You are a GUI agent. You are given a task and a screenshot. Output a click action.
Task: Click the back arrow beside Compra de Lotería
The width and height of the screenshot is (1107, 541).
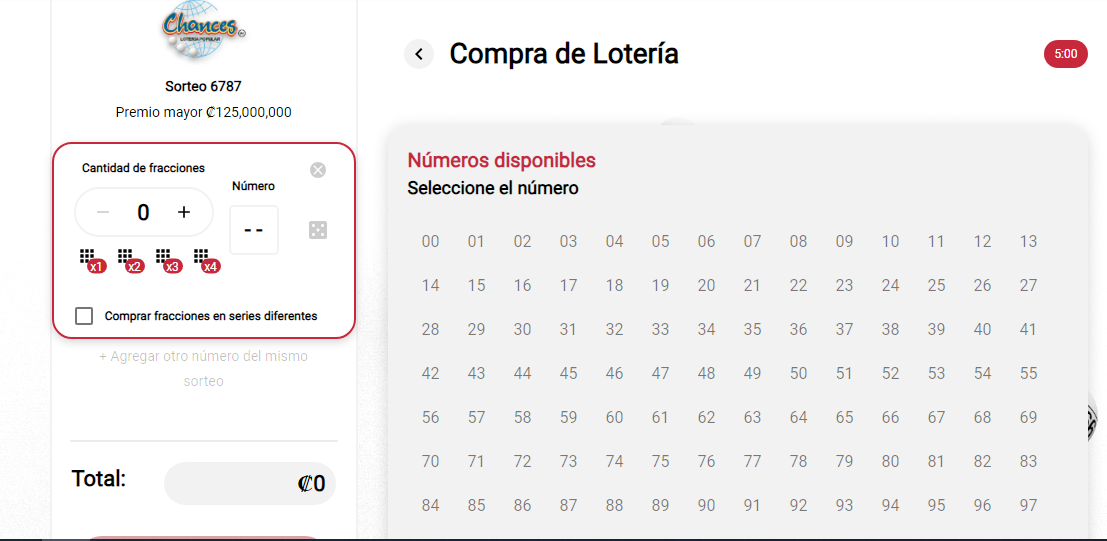point(419,54)
